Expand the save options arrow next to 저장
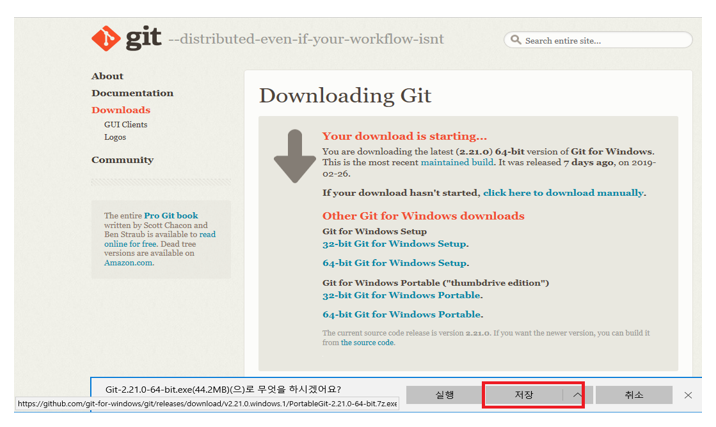 (577, 395)
